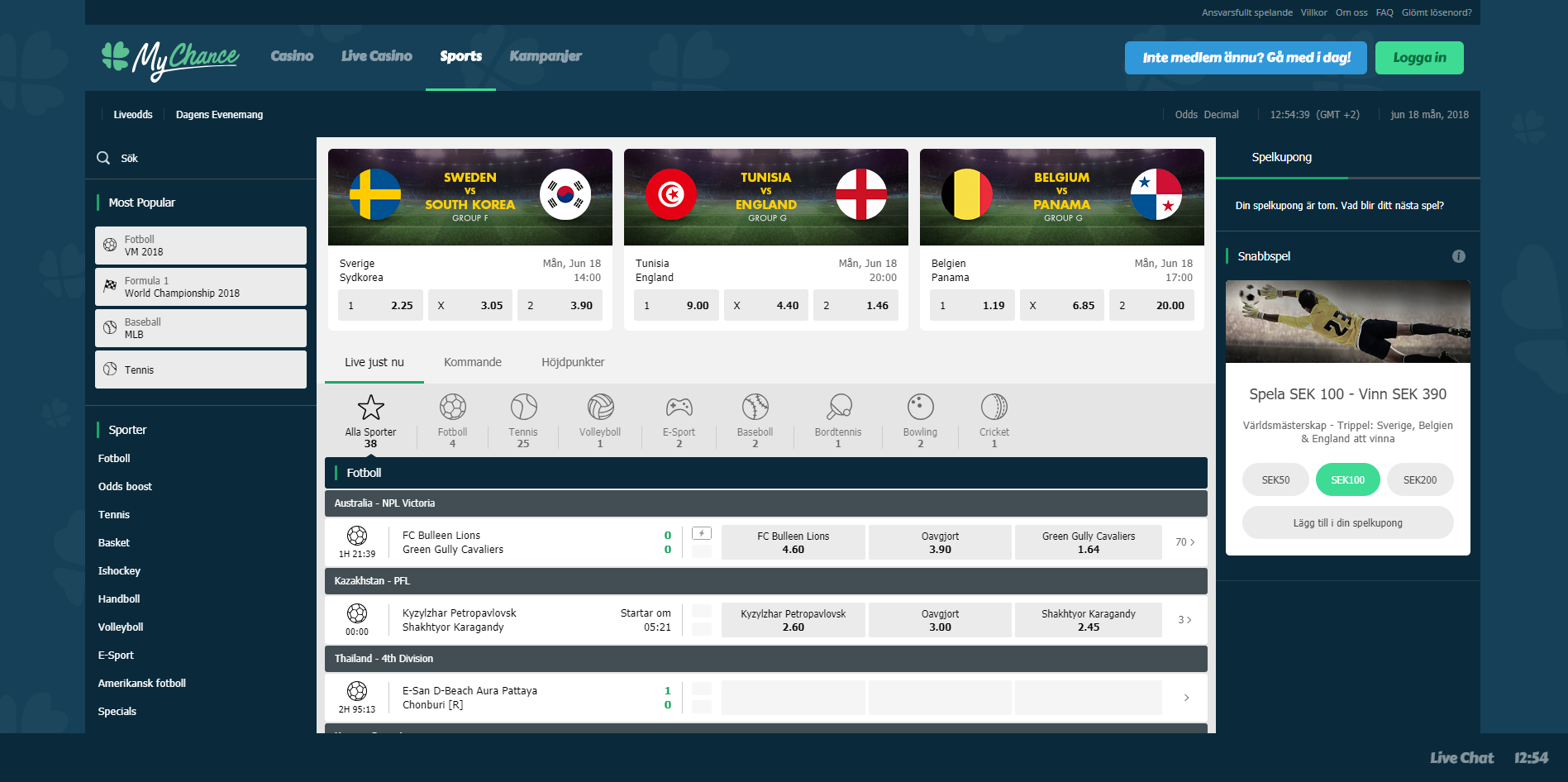
Task: Click Inte medlem ännu? Gå med i dag!
Action: click(1246, 58)
